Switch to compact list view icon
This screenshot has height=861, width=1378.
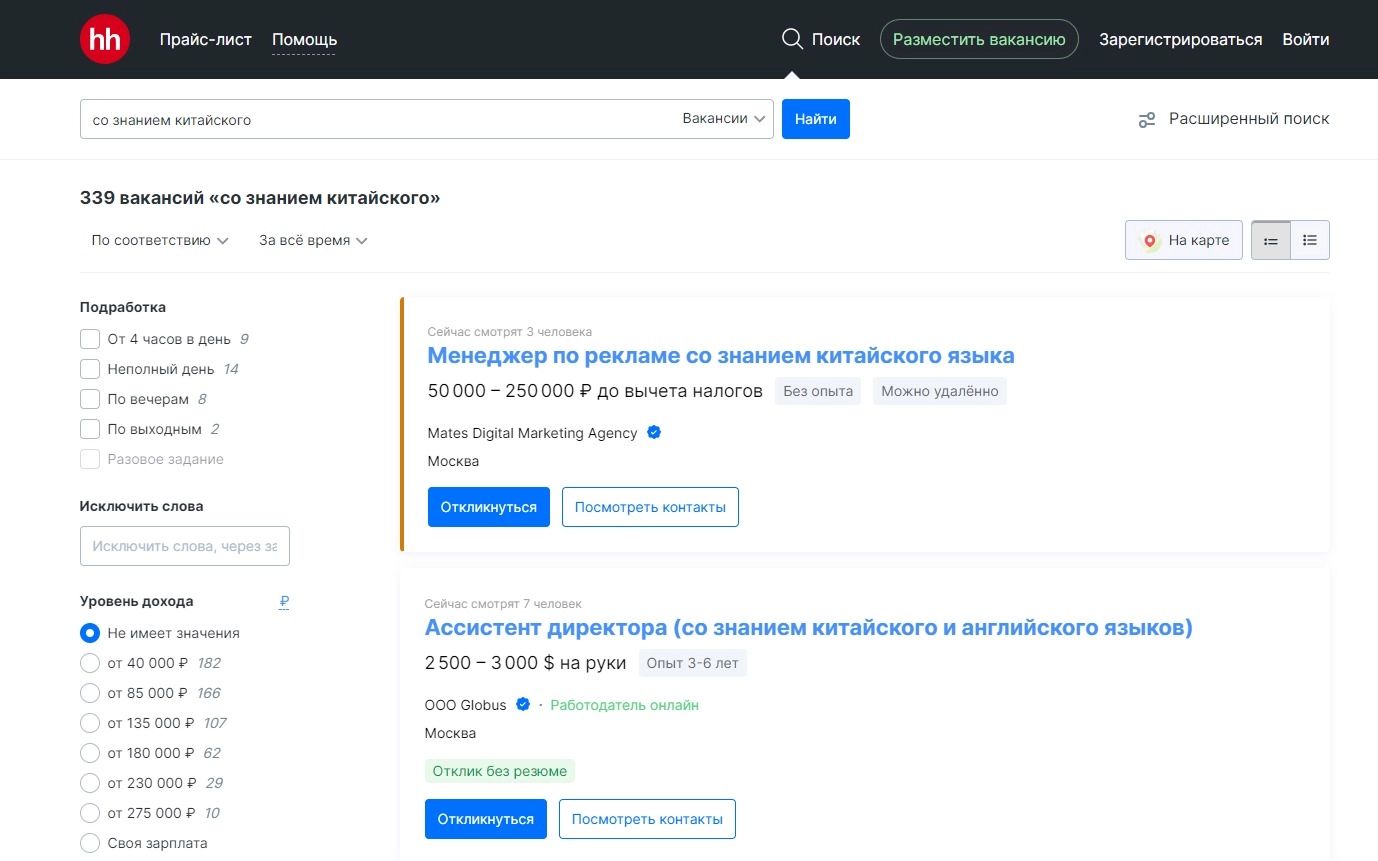point(1310,240)
